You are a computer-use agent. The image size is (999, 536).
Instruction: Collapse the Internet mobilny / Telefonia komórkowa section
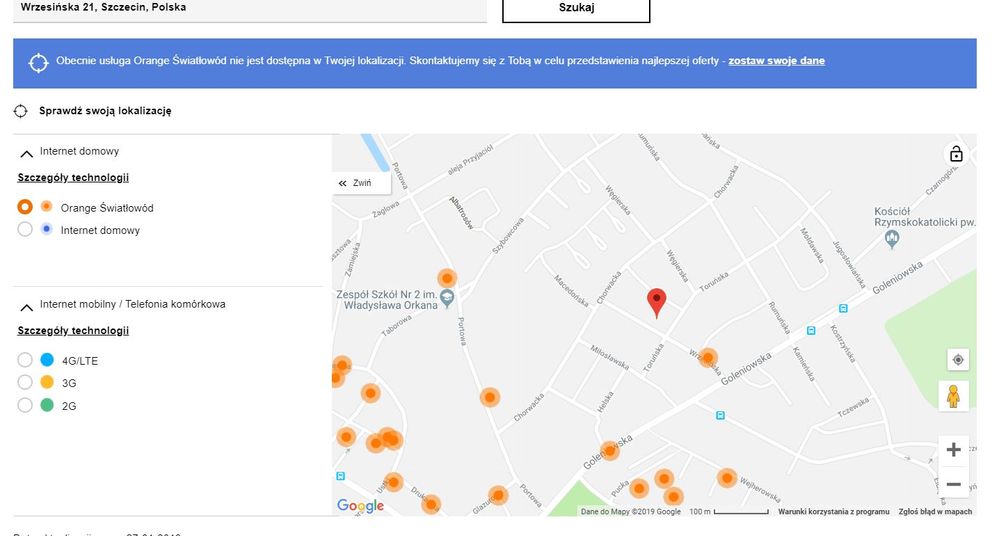tap(26, 306)
